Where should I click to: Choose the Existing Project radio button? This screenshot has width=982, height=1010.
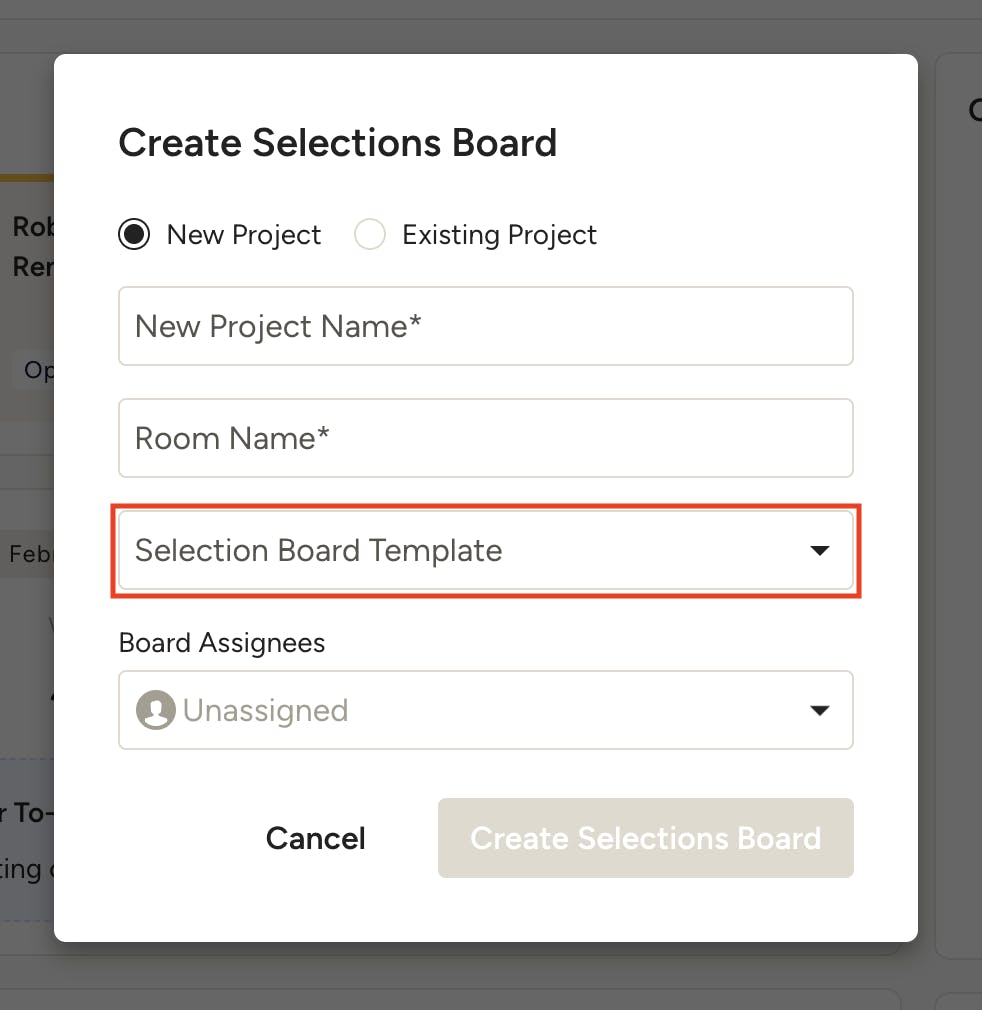click(370, 235)
